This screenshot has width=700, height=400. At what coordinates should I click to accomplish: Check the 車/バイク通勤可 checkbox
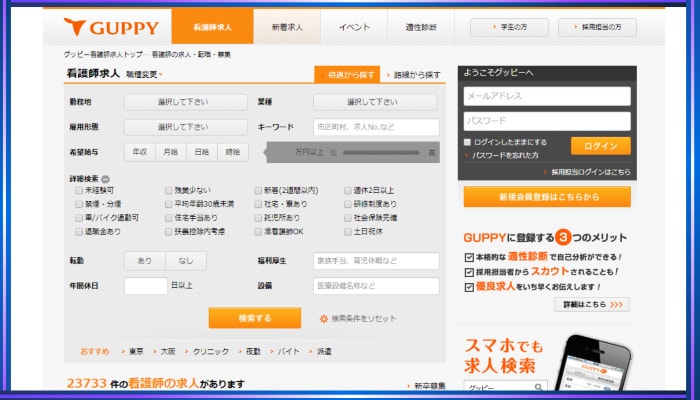[x=79, y=218]
